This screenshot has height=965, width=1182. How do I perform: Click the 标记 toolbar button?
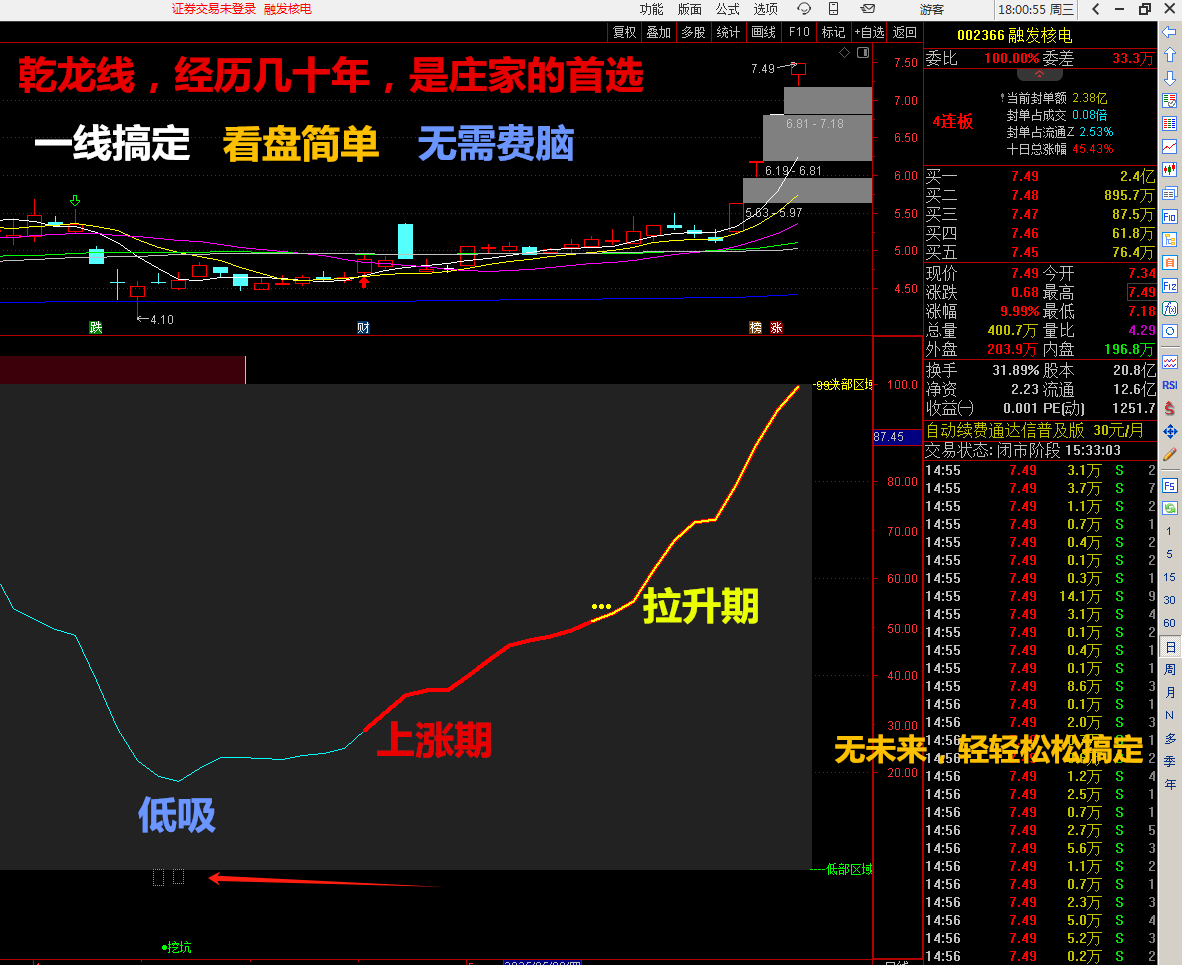pyautogui.click(x=833, y=32)
